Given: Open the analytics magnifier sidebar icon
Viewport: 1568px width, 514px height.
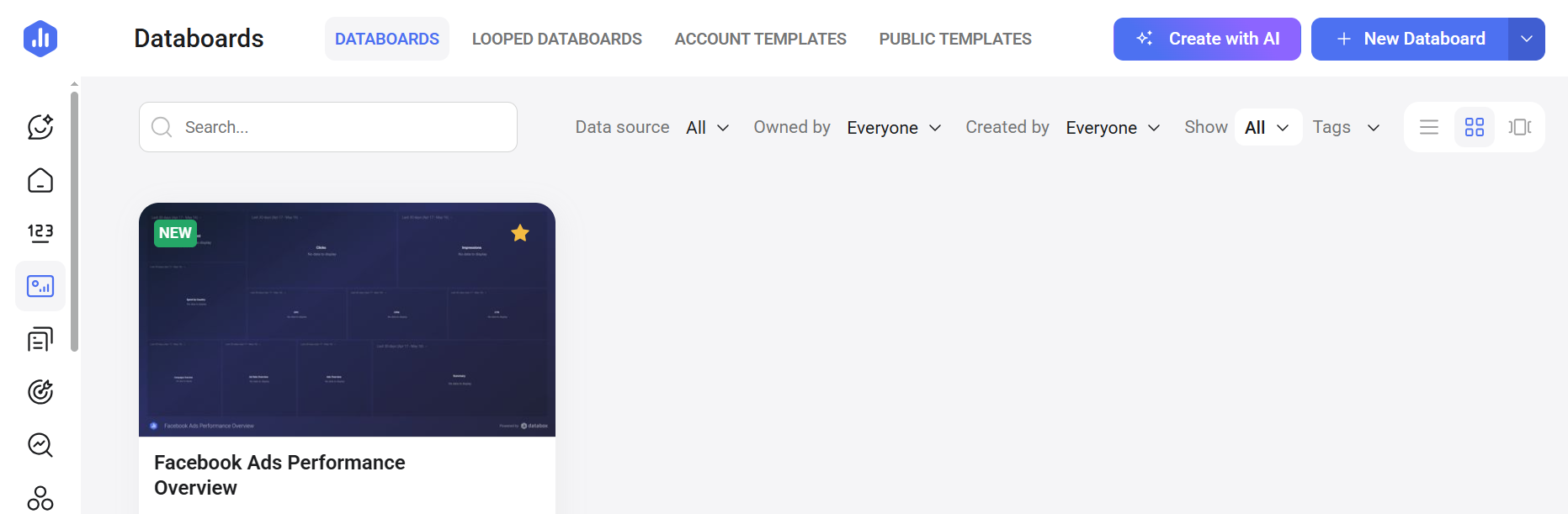Looking at the screenshot, I should click(x=40, y=445).
